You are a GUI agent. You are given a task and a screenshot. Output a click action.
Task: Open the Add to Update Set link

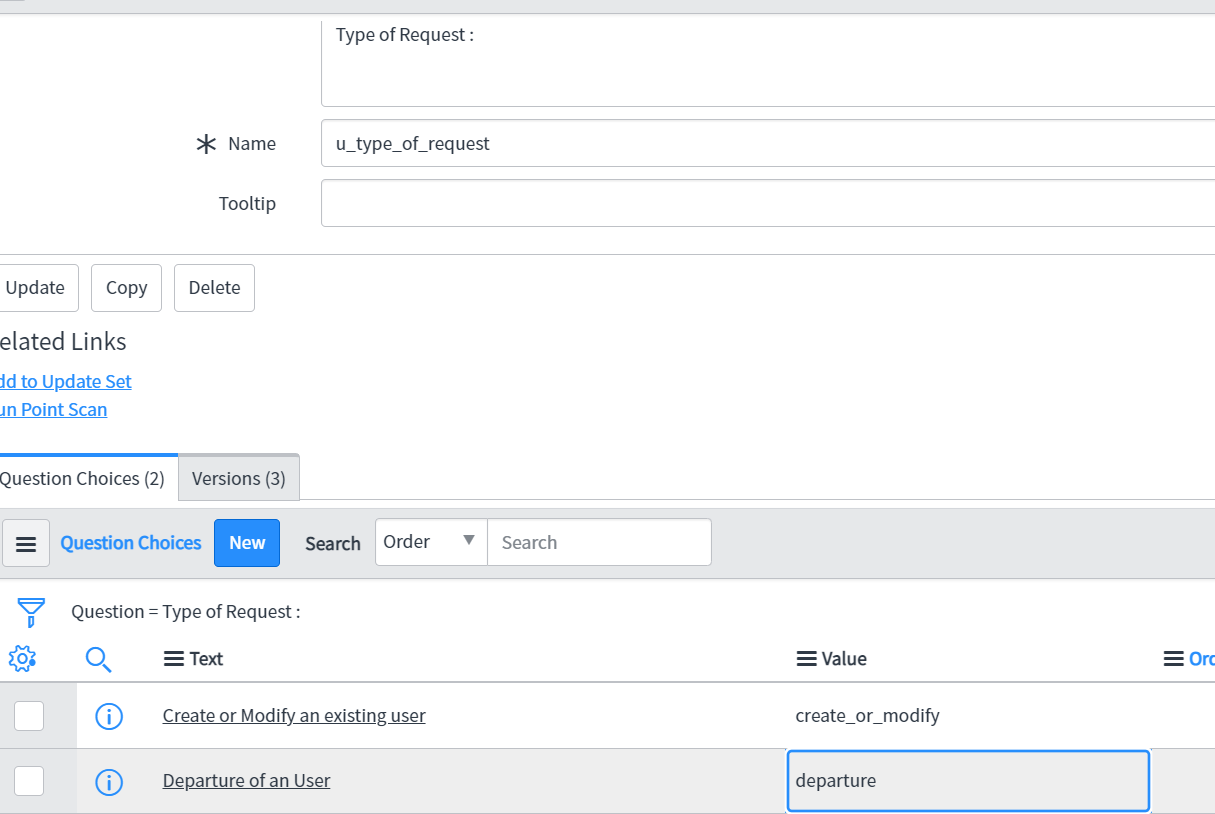tap(65, 381)
